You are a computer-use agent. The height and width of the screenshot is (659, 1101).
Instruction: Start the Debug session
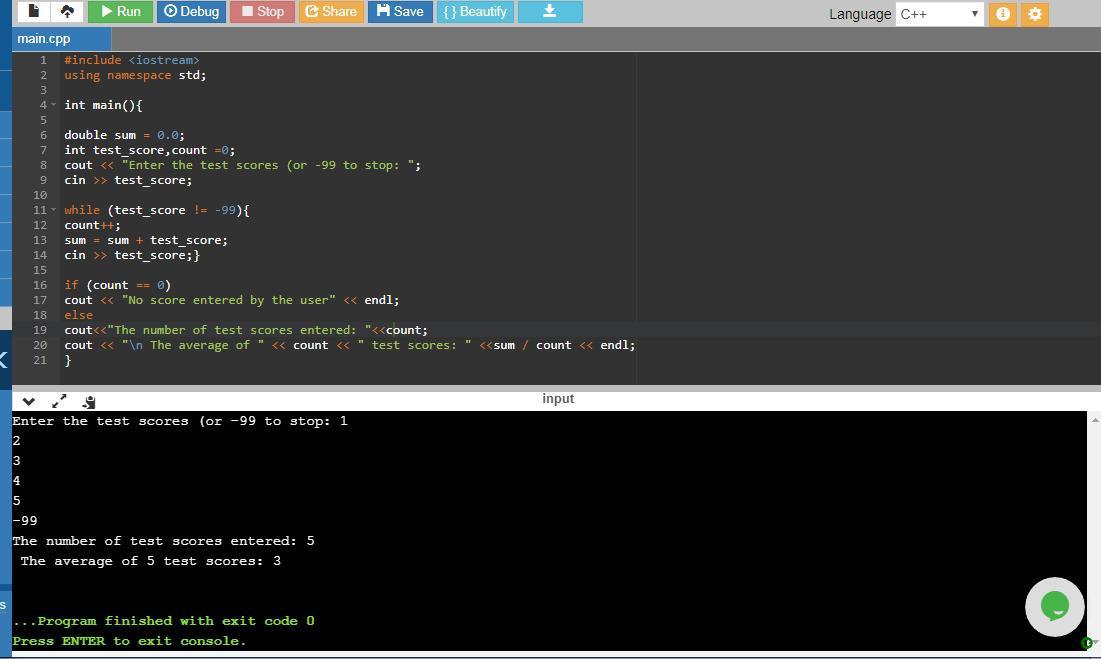(x=191, y=12)
